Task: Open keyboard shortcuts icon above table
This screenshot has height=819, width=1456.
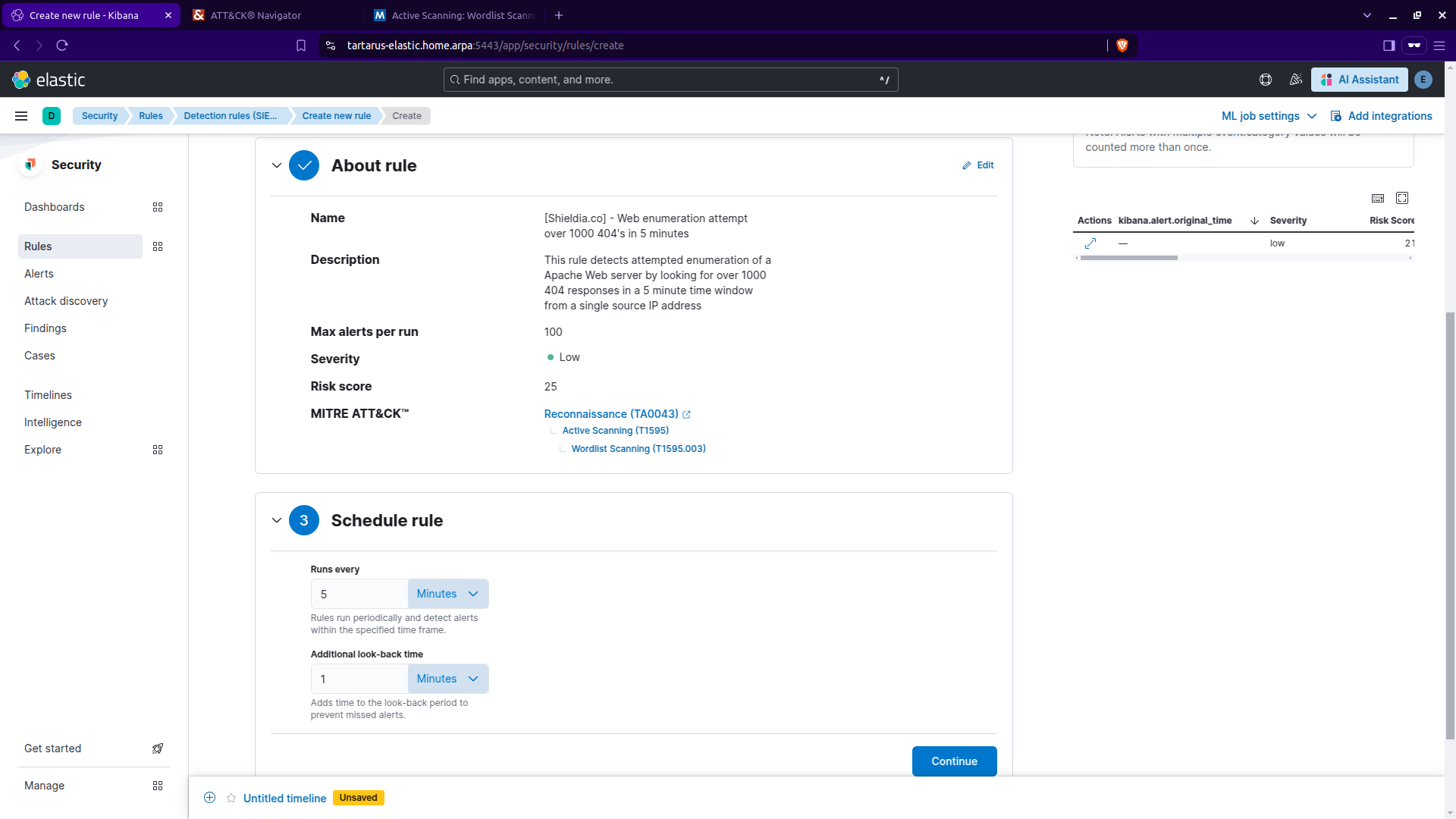Action: [x=1378, y=198]
